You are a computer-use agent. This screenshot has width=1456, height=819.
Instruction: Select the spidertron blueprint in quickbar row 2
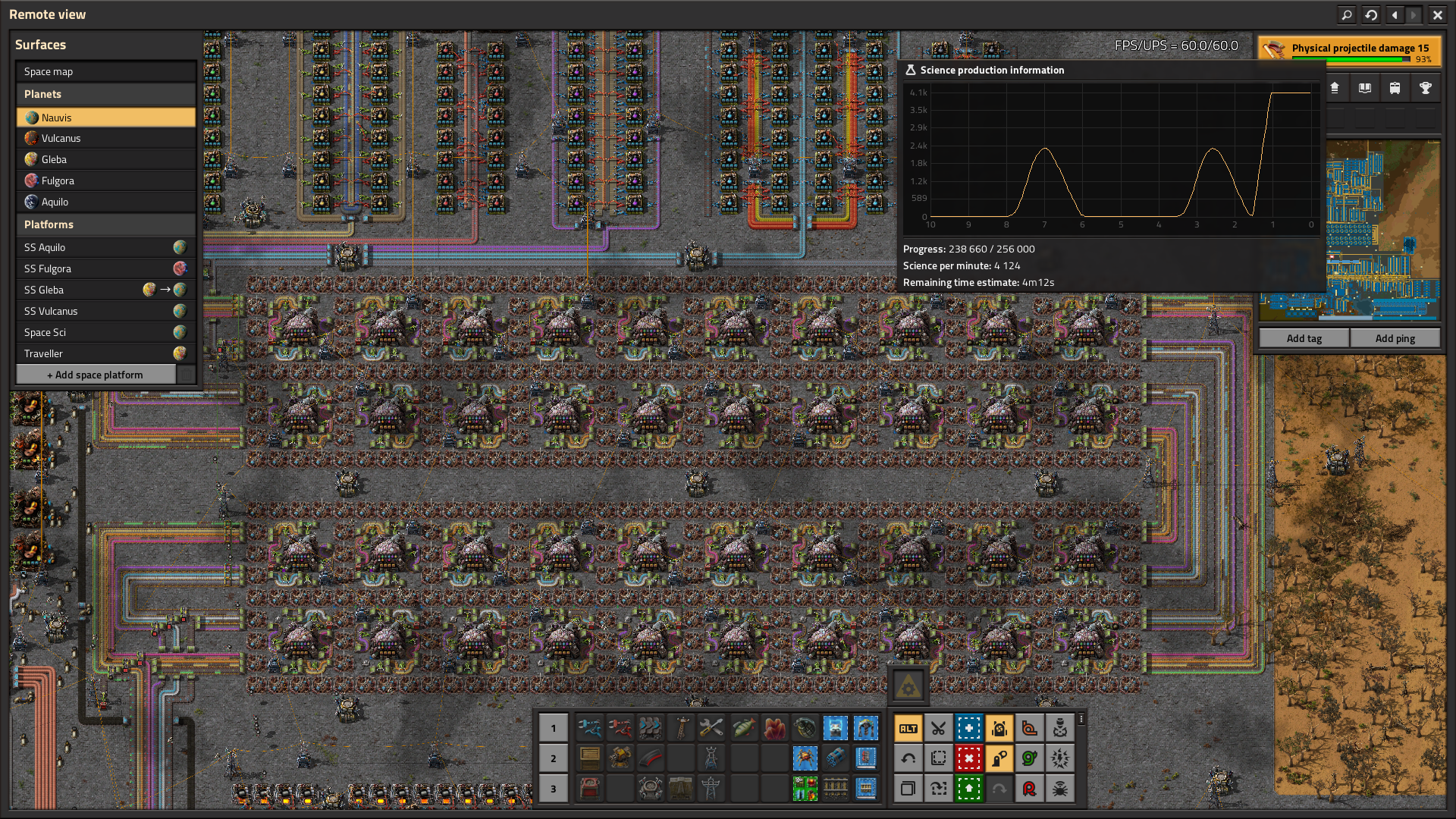click(805, 758)
